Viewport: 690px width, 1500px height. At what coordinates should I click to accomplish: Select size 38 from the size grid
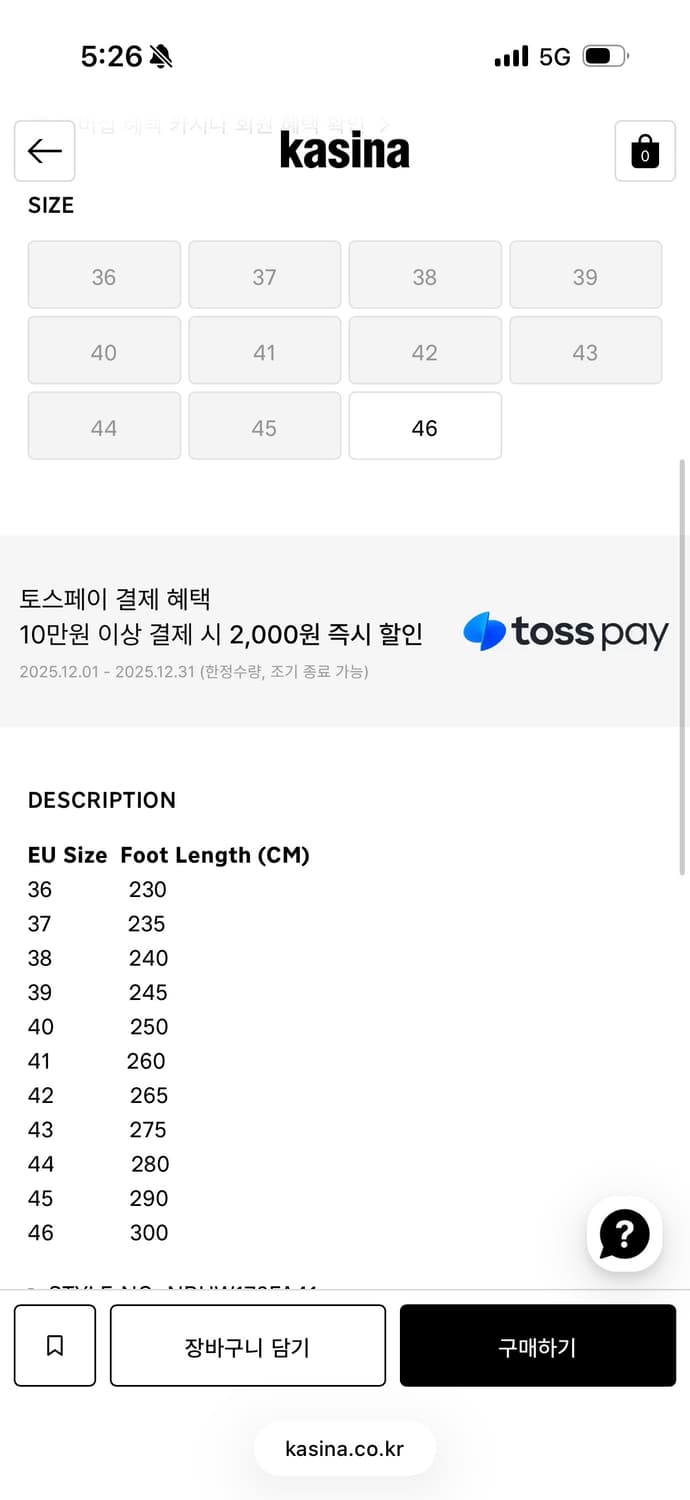424,276
